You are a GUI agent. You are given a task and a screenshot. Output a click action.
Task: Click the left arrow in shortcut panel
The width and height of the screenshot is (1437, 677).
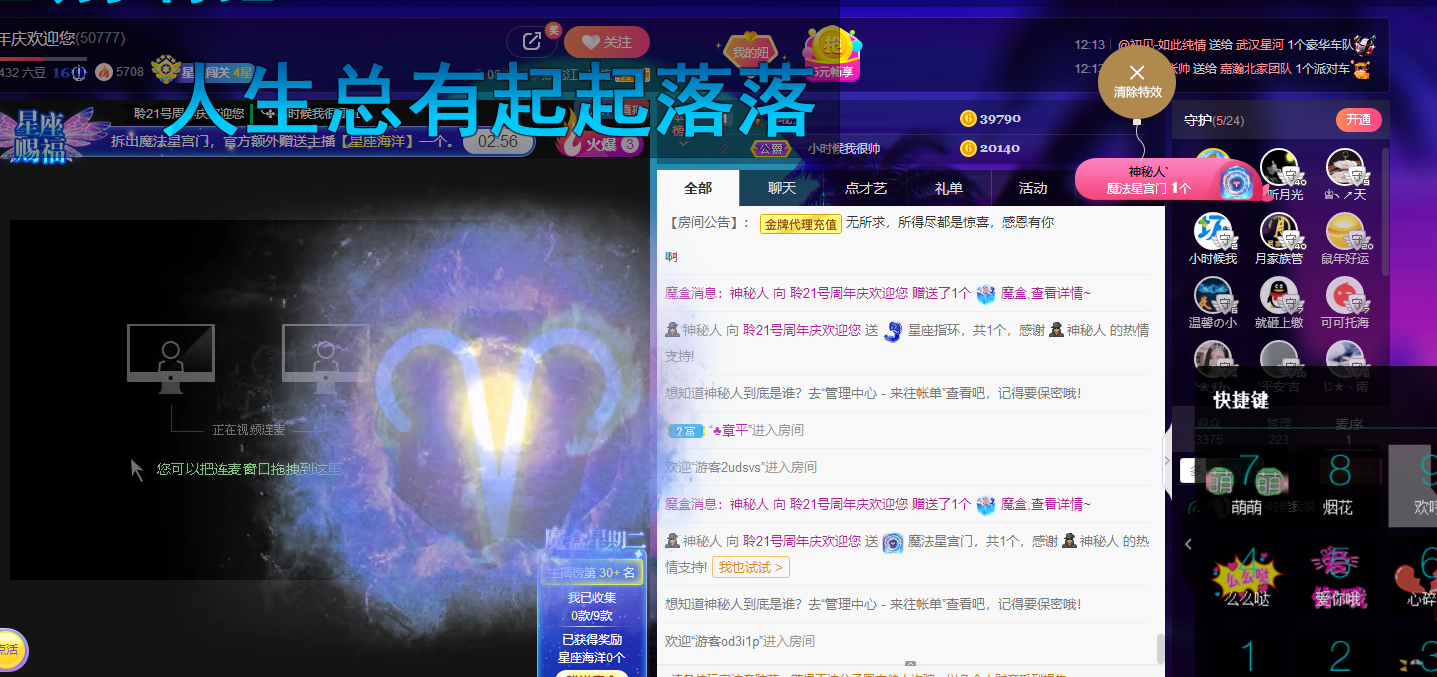point(1189,544)
